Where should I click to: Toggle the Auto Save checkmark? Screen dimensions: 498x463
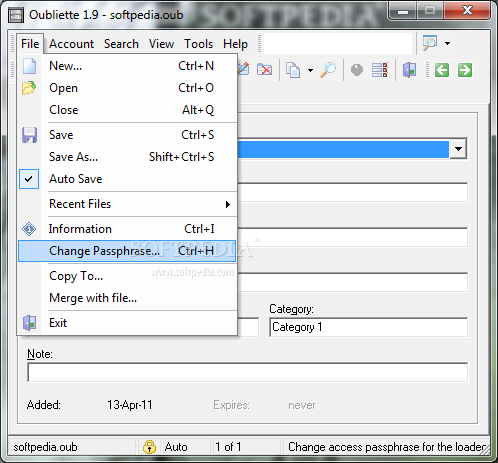click(29, 179)
